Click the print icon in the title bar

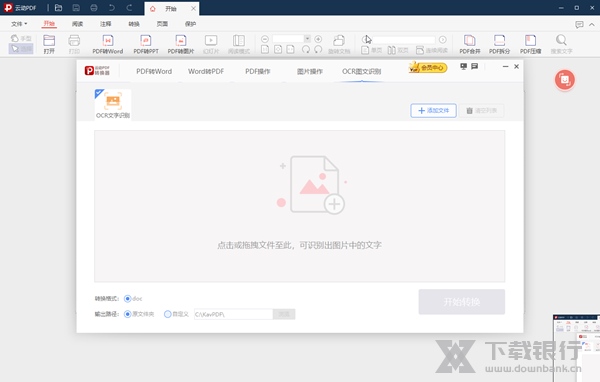pyautogui.click(x=94, y=8)
